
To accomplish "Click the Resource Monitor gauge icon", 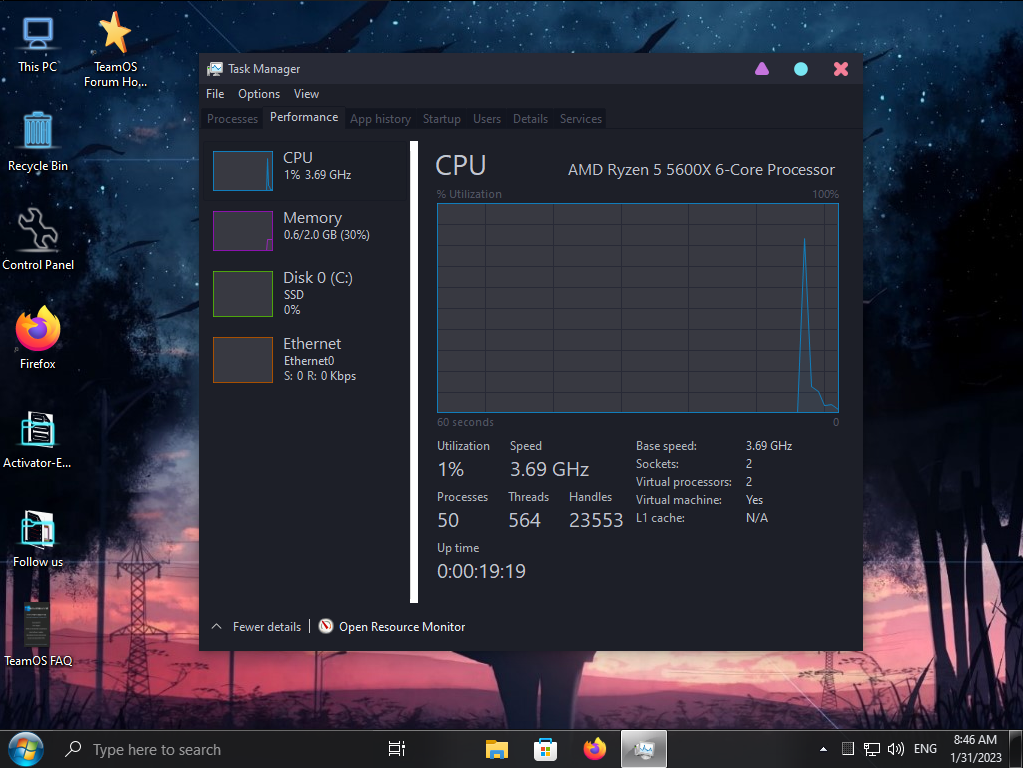I will (x=326, y=626).
